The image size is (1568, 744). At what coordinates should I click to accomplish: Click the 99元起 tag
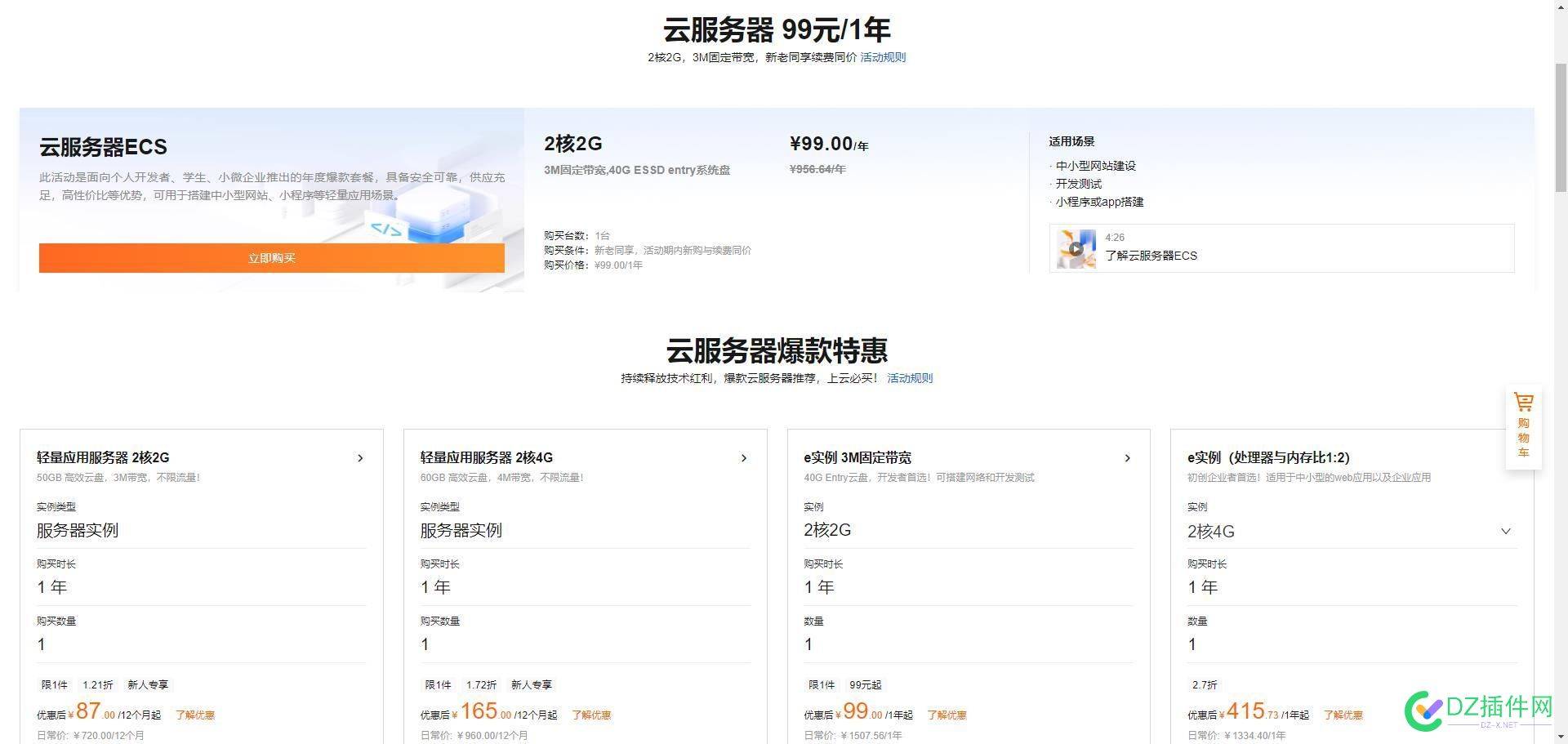866,685
